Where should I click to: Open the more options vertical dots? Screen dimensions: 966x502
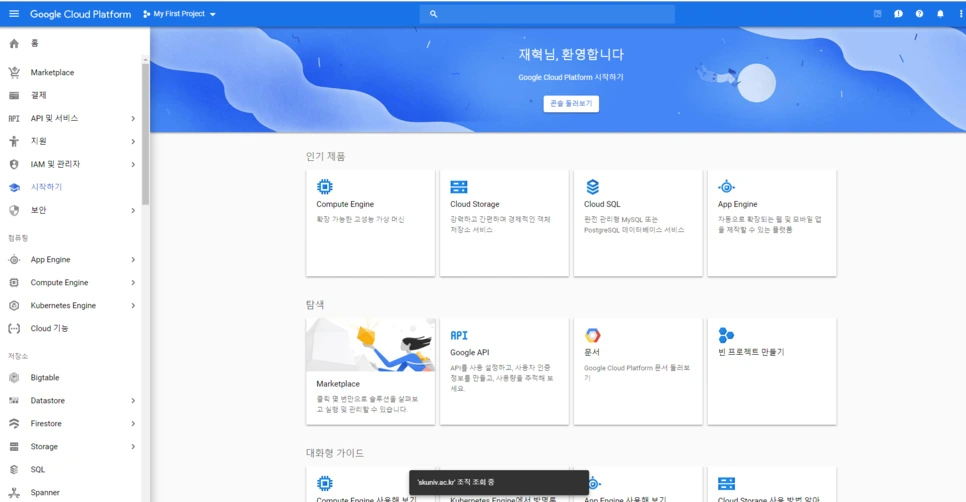[x=960, y=14]
